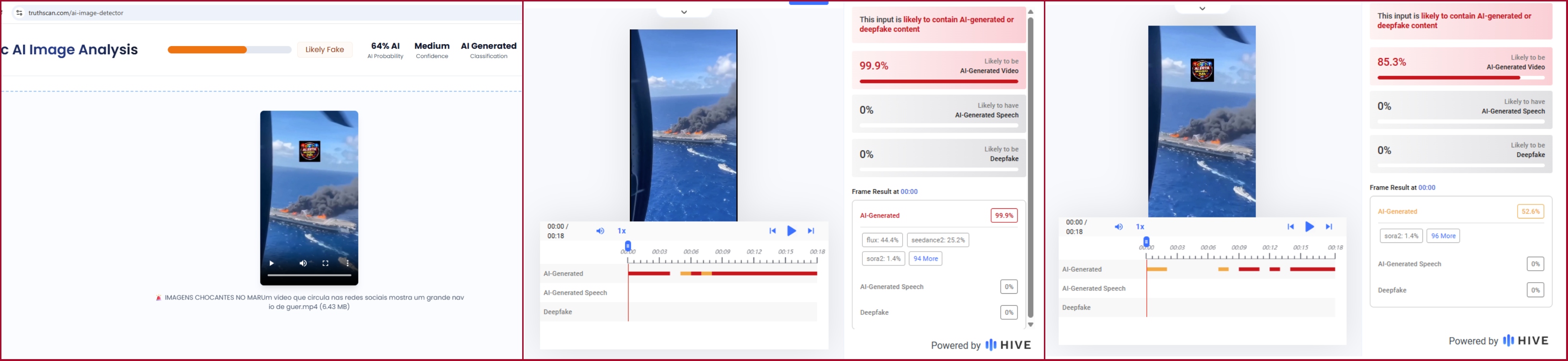Toggle volume icon in the 99.9% result player
This screenshot has height=361, width=1568.
coord(600,231)
